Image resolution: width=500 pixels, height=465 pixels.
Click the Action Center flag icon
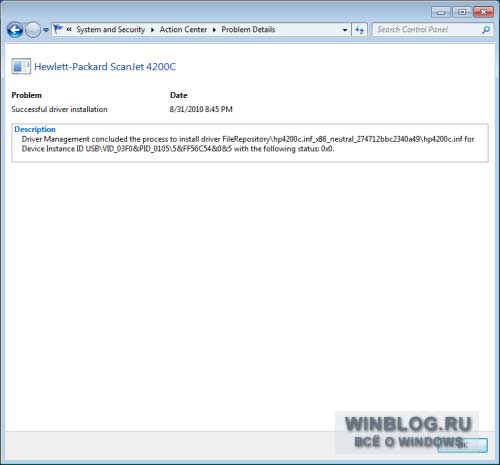pos(58,29)
